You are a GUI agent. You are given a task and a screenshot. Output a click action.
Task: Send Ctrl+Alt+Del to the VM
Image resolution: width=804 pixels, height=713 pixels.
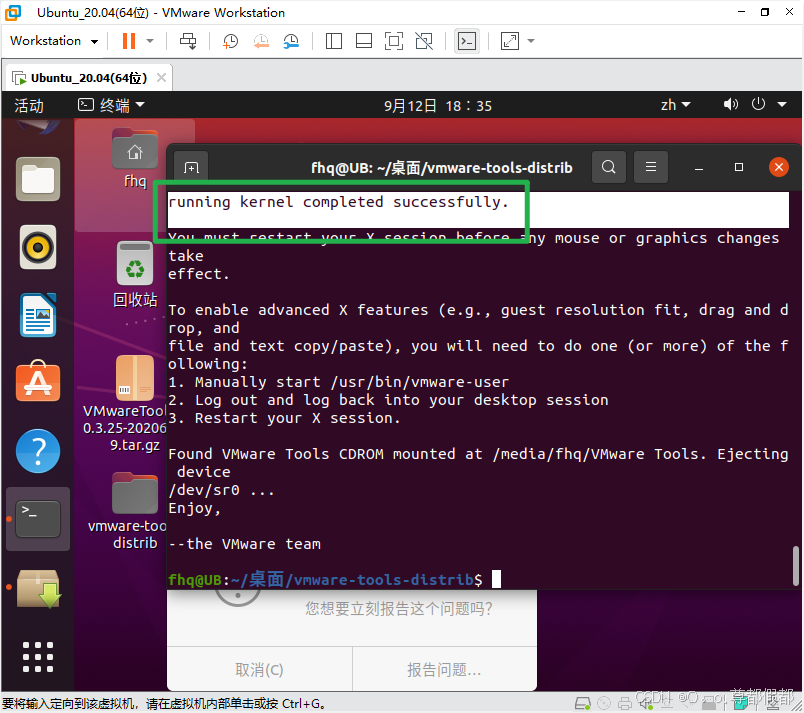point(188,41)
